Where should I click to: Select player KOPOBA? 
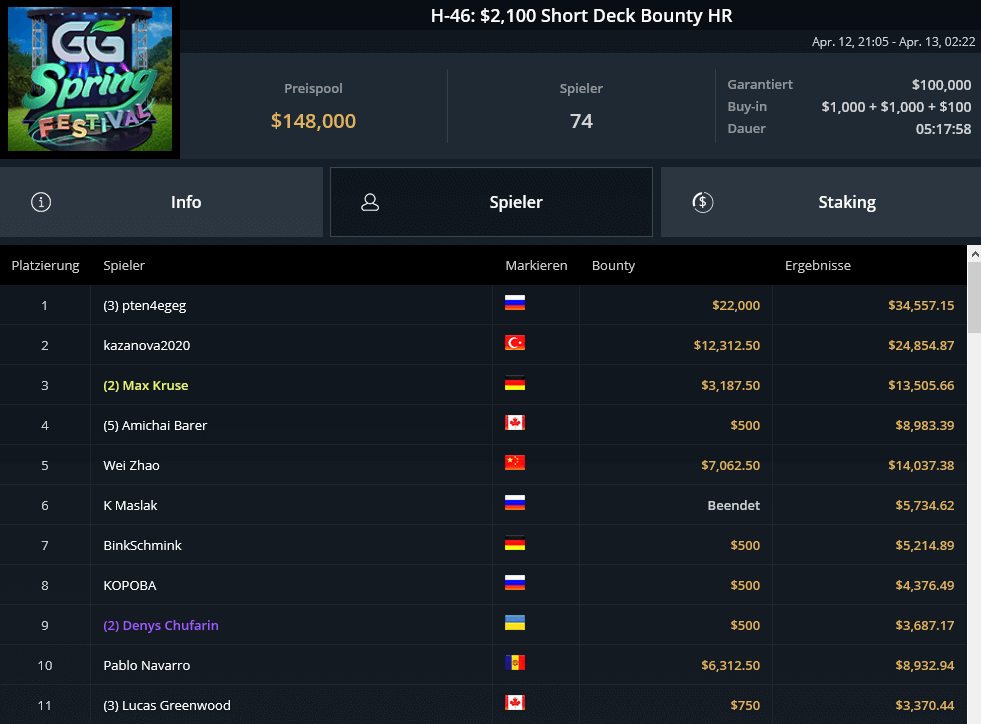pos(130,586)
